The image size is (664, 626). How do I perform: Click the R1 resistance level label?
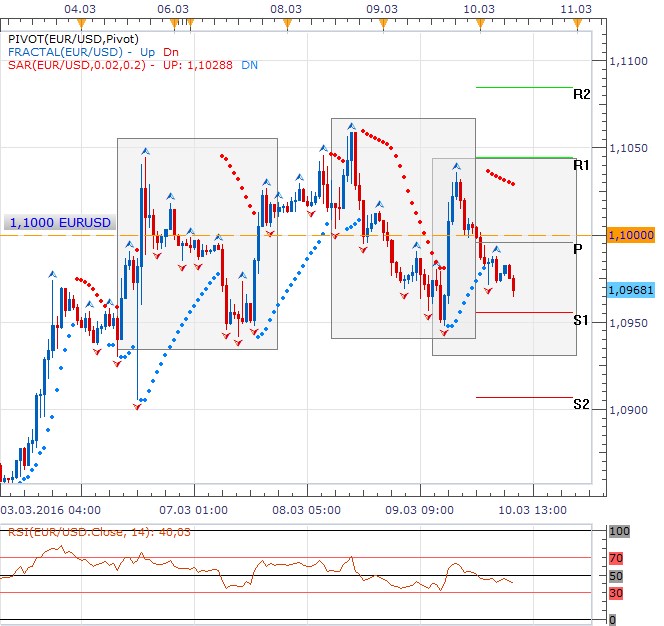(x=581, y=164)
